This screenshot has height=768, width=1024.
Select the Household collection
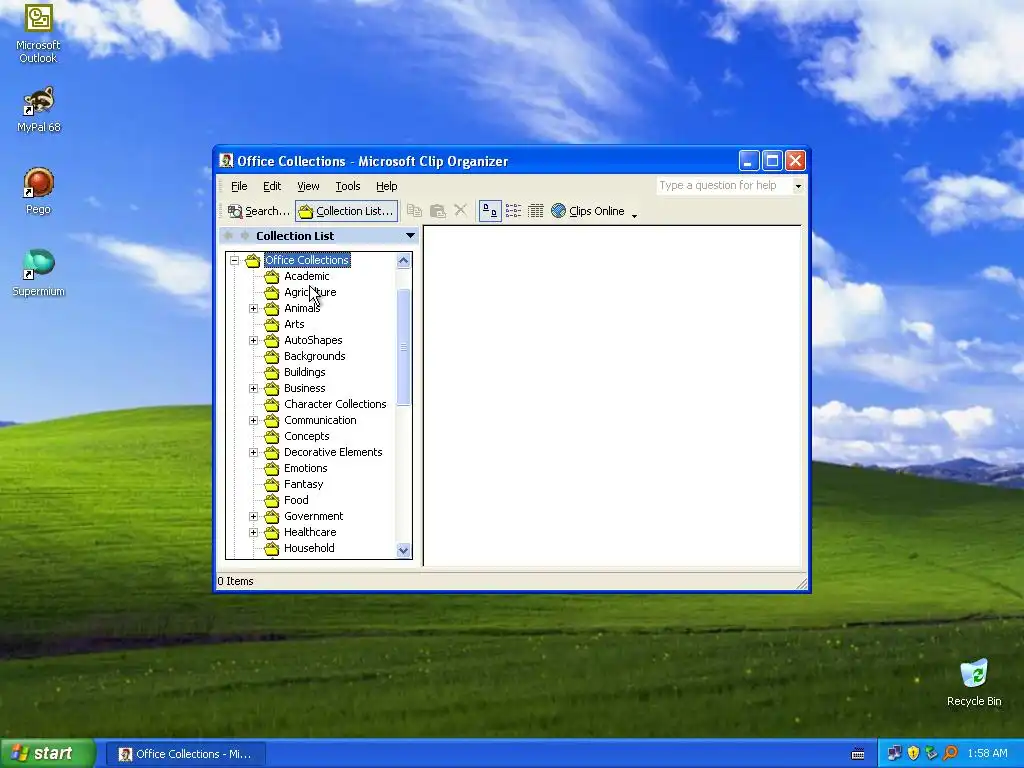click(x=309, y=548)
